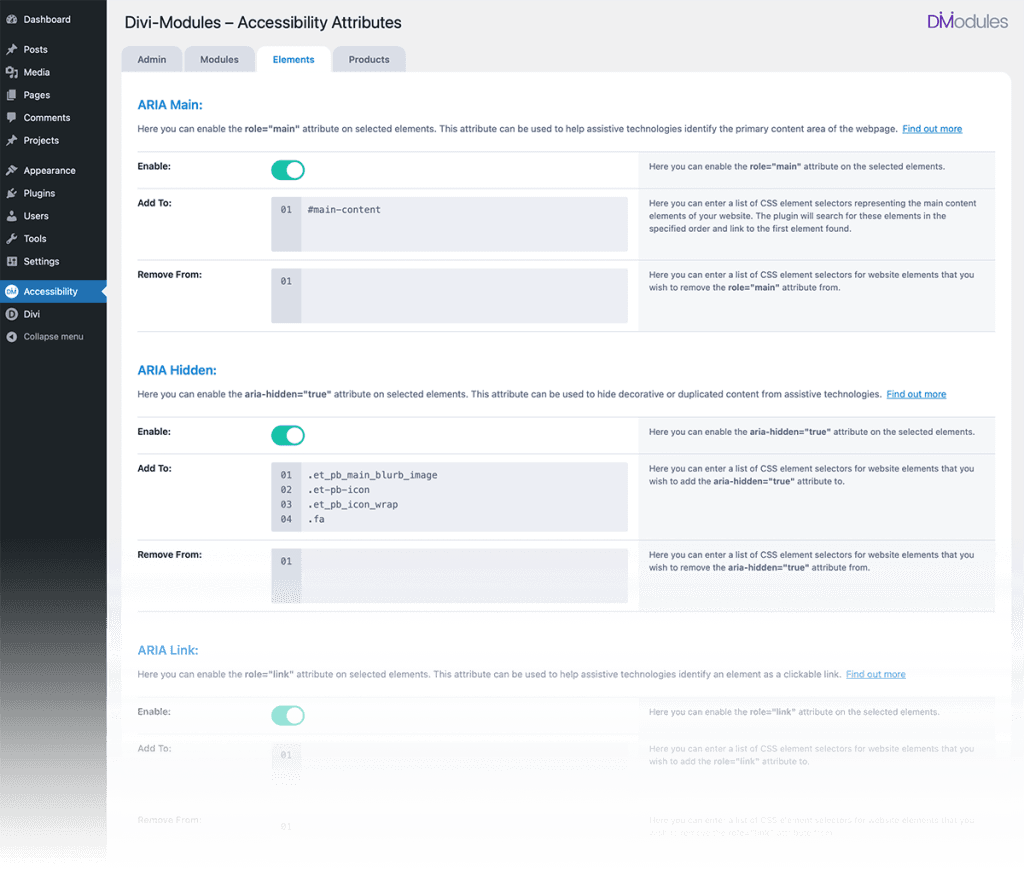This screenshot has height=876, width=1024.
Task: Toggle the ARIA Link enable switch
Action: (x=287, y=715)
